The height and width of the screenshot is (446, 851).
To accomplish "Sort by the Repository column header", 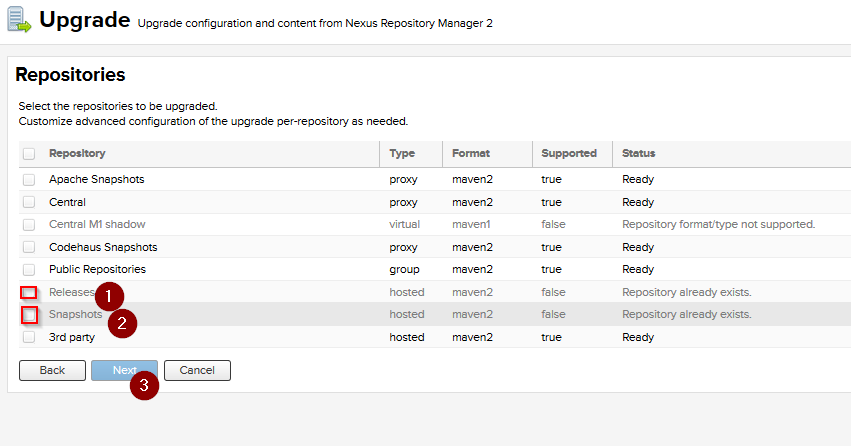I will [x=78, y=153].
